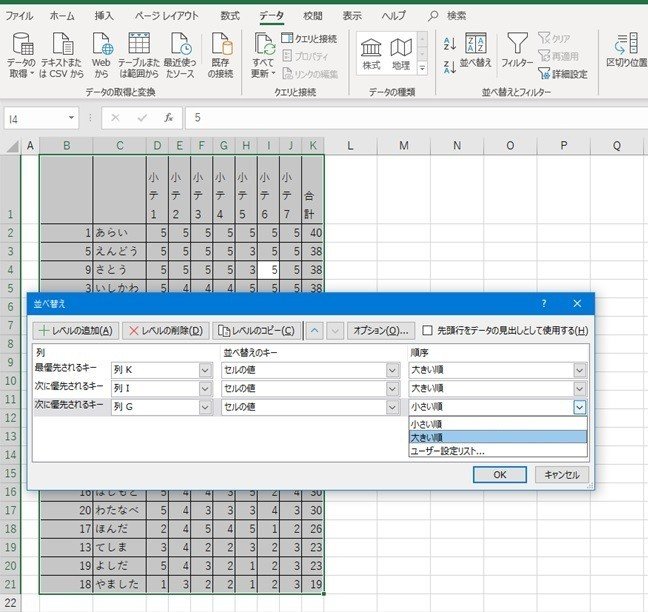Expand the 列 I column dropdown
The width and height of the screenshot is (648, 612).
click(x=205, y=388)
